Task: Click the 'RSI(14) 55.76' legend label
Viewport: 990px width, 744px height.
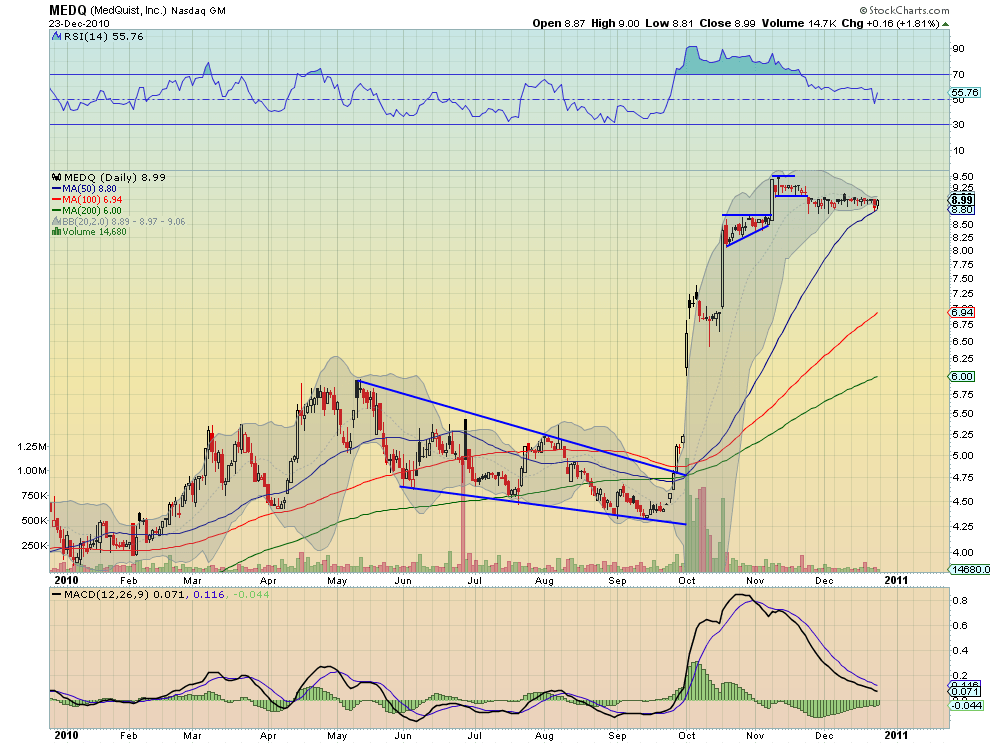Action: coord(104,37)
